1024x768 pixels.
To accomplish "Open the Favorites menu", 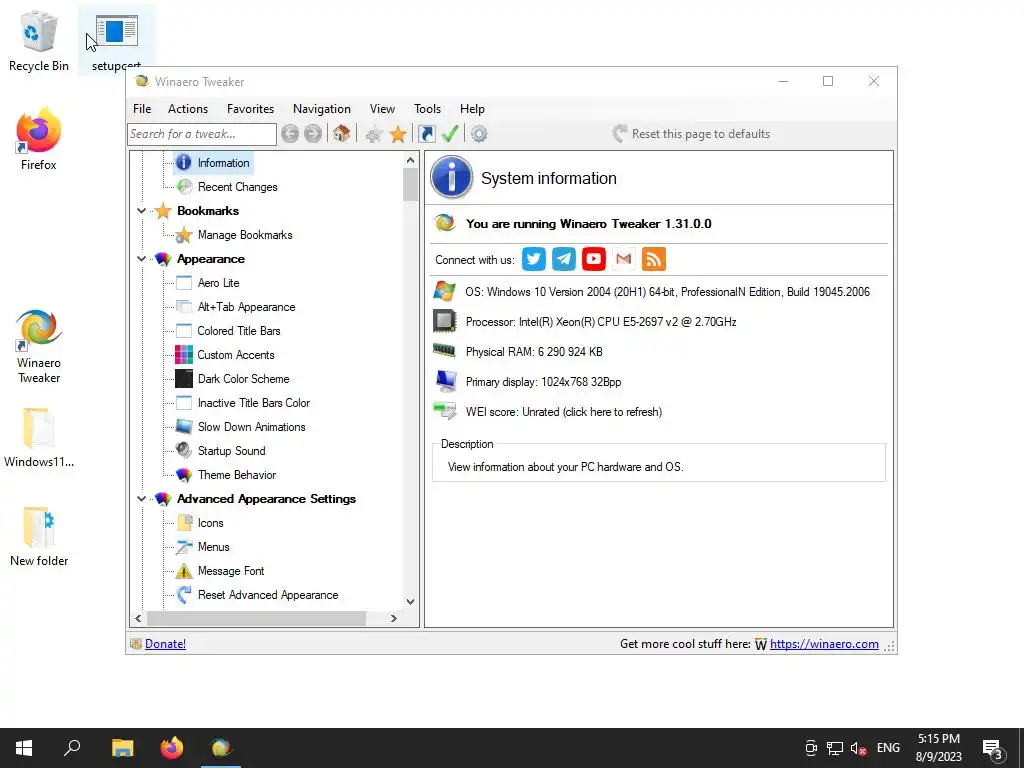I will pyautogui.click(x=250, y=109).
